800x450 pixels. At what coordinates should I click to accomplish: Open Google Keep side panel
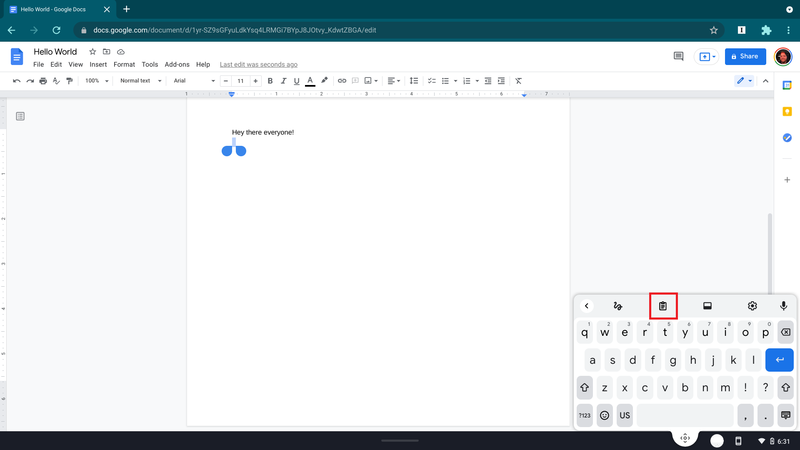coord(787,111)
